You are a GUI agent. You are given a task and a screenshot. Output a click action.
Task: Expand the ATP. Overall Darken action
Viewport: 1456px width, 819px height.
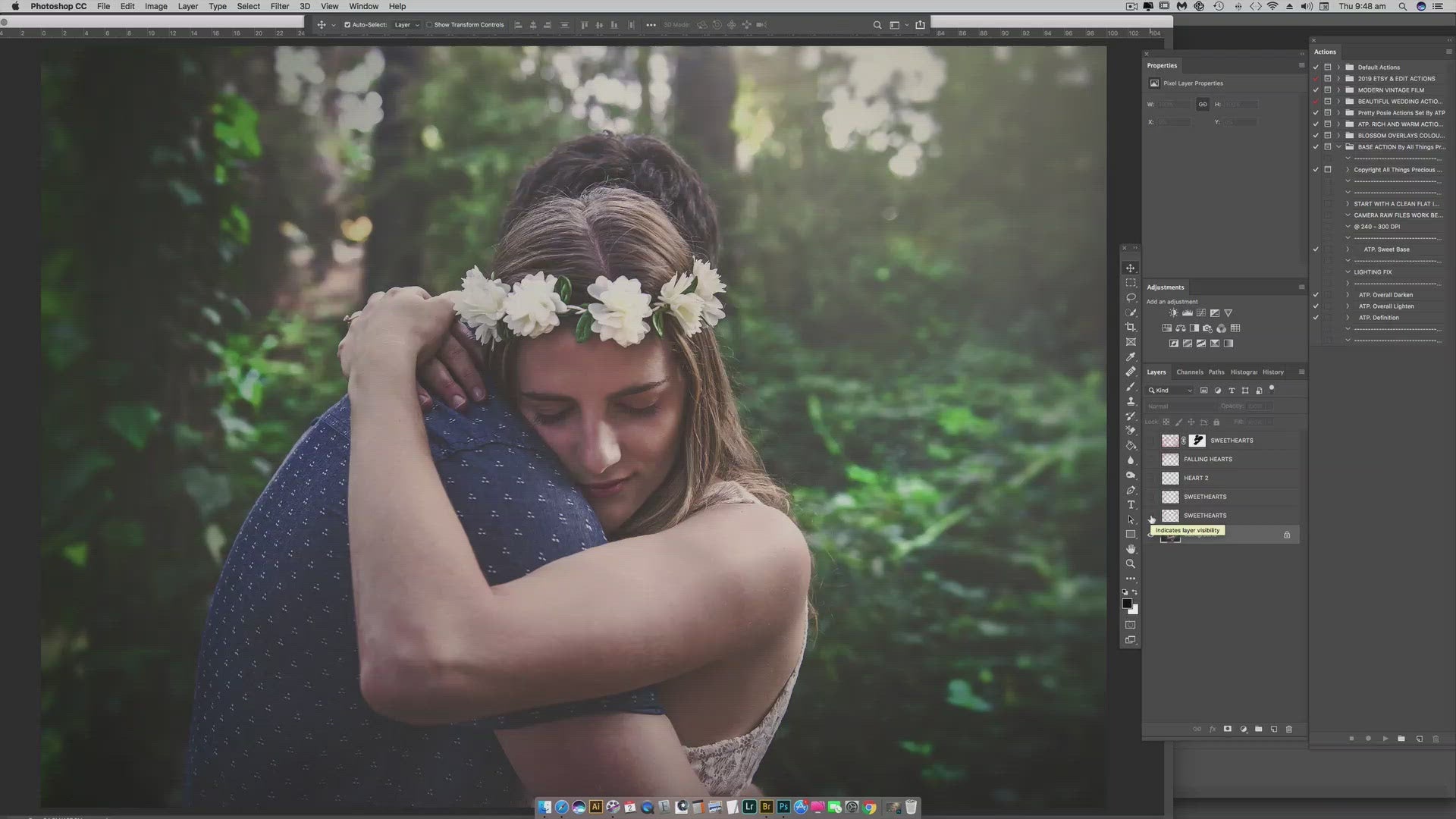(x=1348, y=295)
